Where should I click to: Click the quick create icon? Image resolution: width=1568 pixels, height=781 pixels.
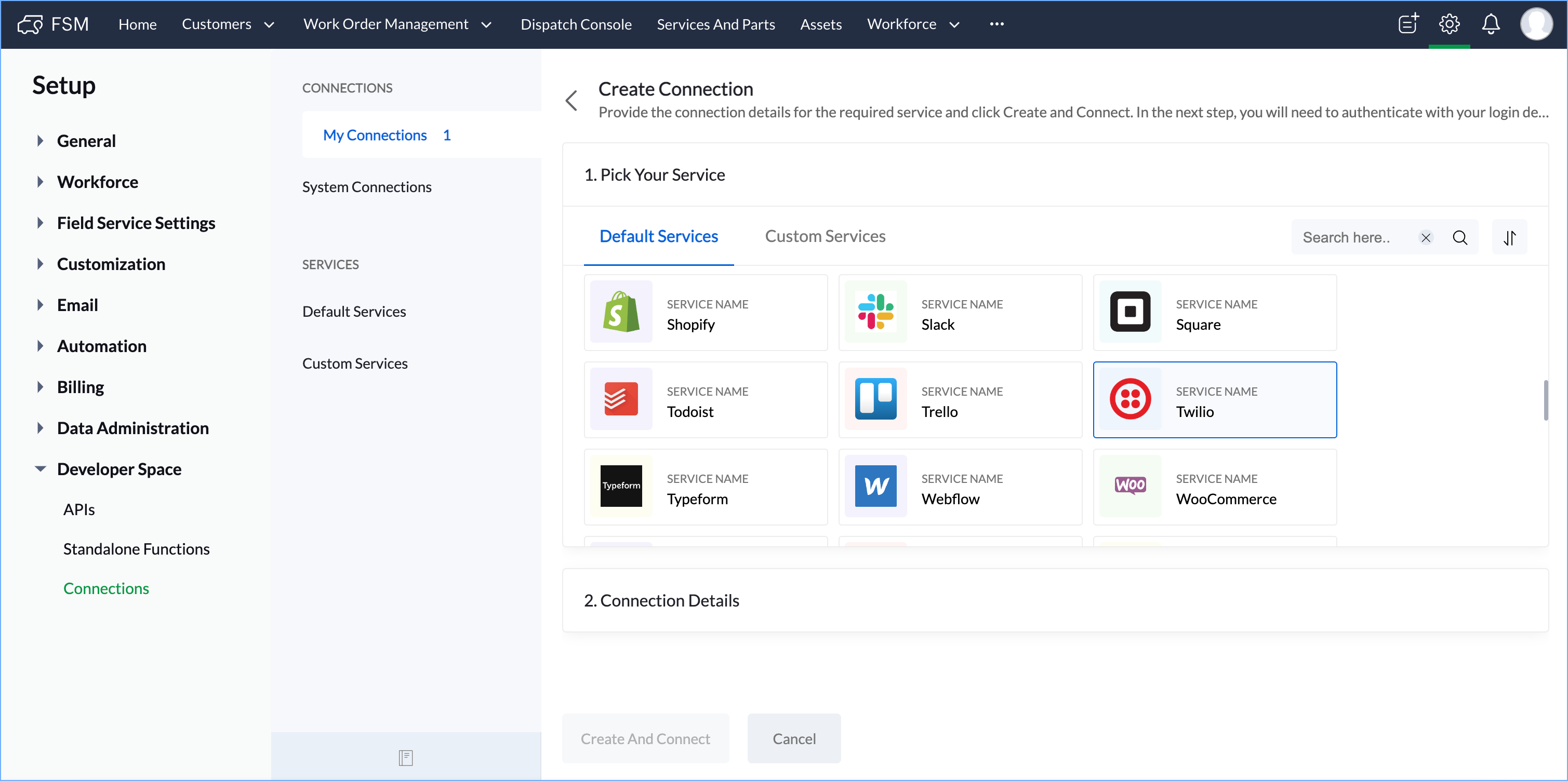click(x=1407, y=24)
